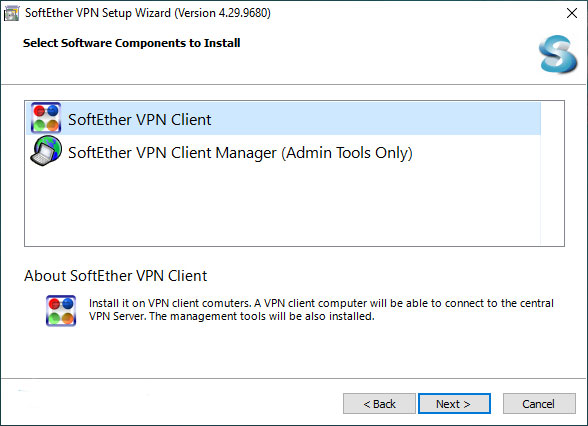The image size is (588, 426).
Task: Cancel the SoftEther VPN setup
Action: (539, 404)
